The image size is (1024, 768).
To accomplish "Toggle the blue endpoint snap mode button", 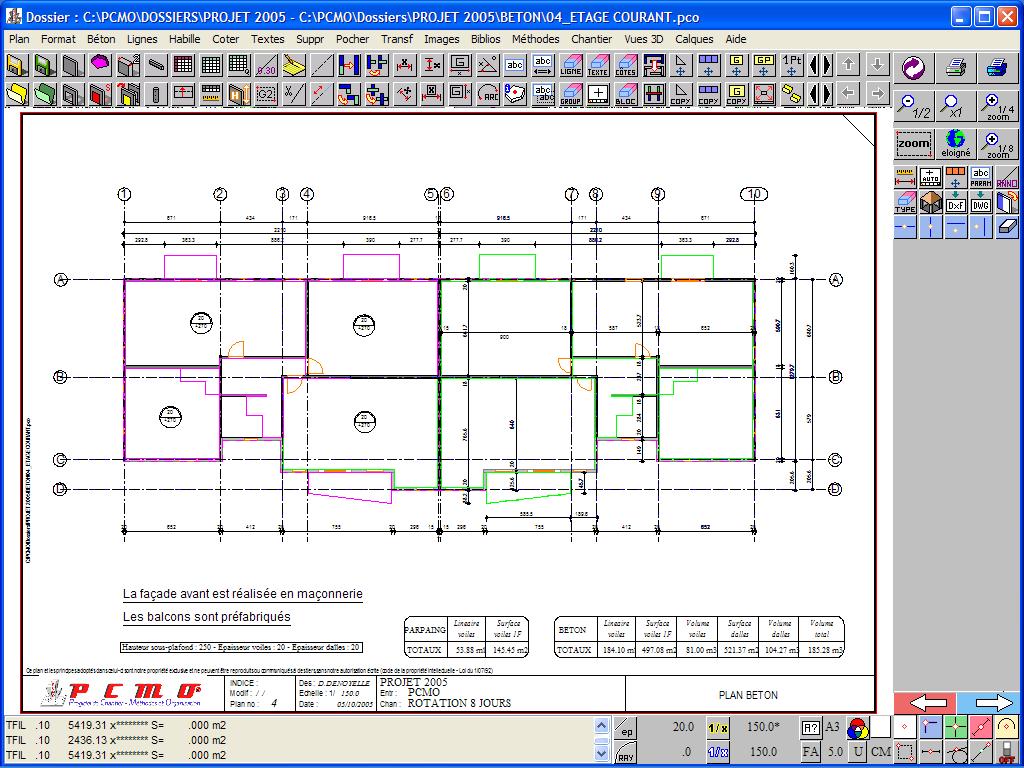I will click(x=930, y=727).
